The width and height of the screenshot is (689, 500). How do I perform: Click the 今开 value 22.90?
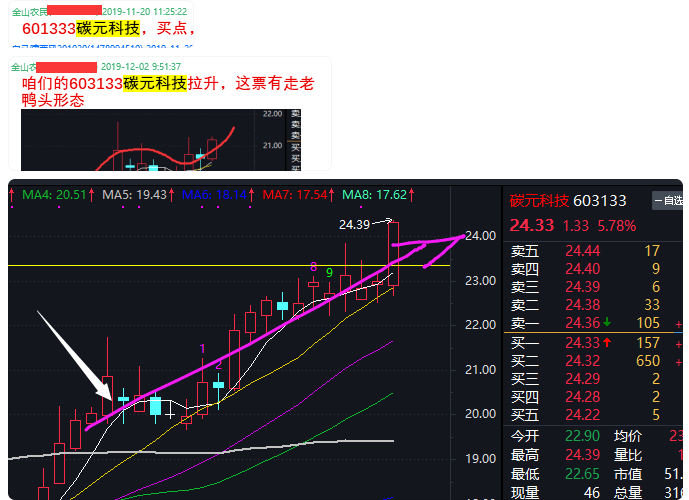[x=582, y=436]
